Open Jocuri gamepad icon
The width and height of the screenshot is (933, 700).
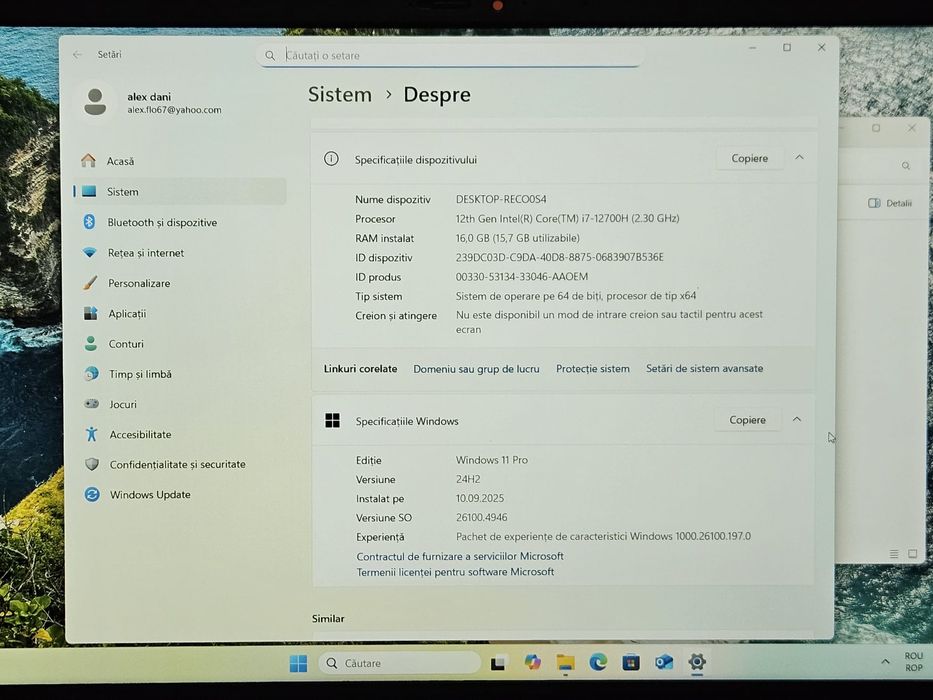92,404
